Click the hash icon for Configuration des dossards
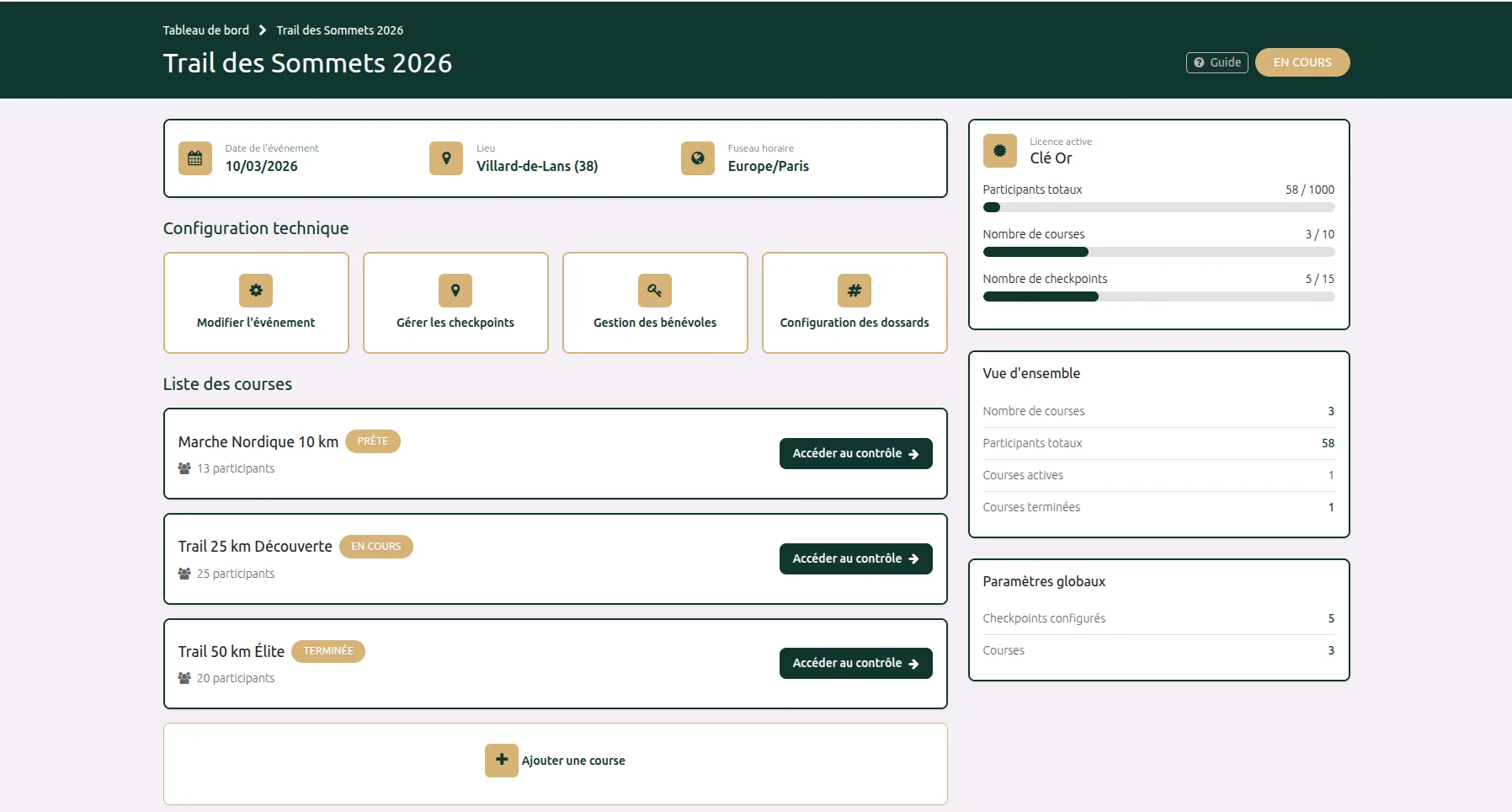The width and height of the screenshot is (1512, 812). coord(854,290)
